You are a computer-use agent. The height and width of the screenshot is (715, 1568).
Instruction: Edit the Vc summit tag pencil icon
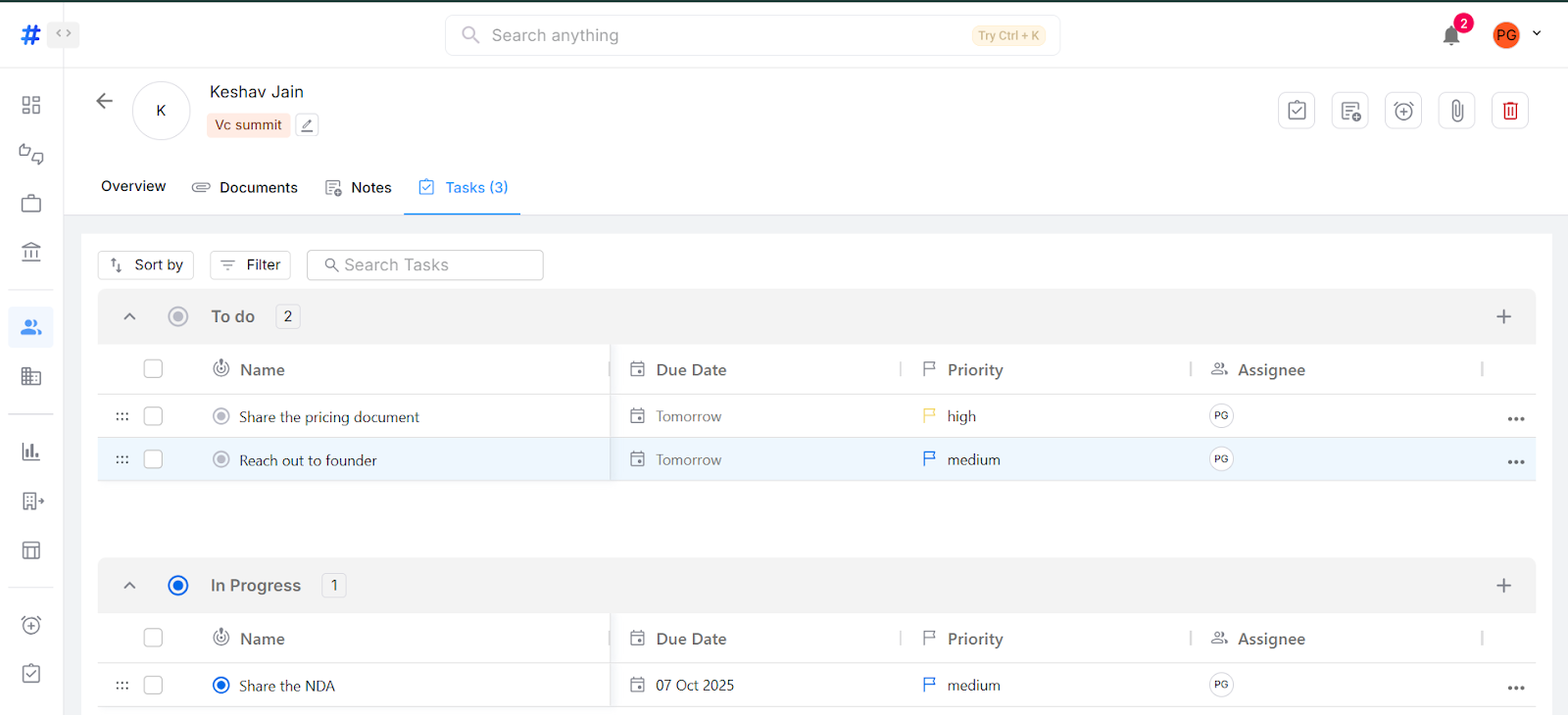point(307,125)
